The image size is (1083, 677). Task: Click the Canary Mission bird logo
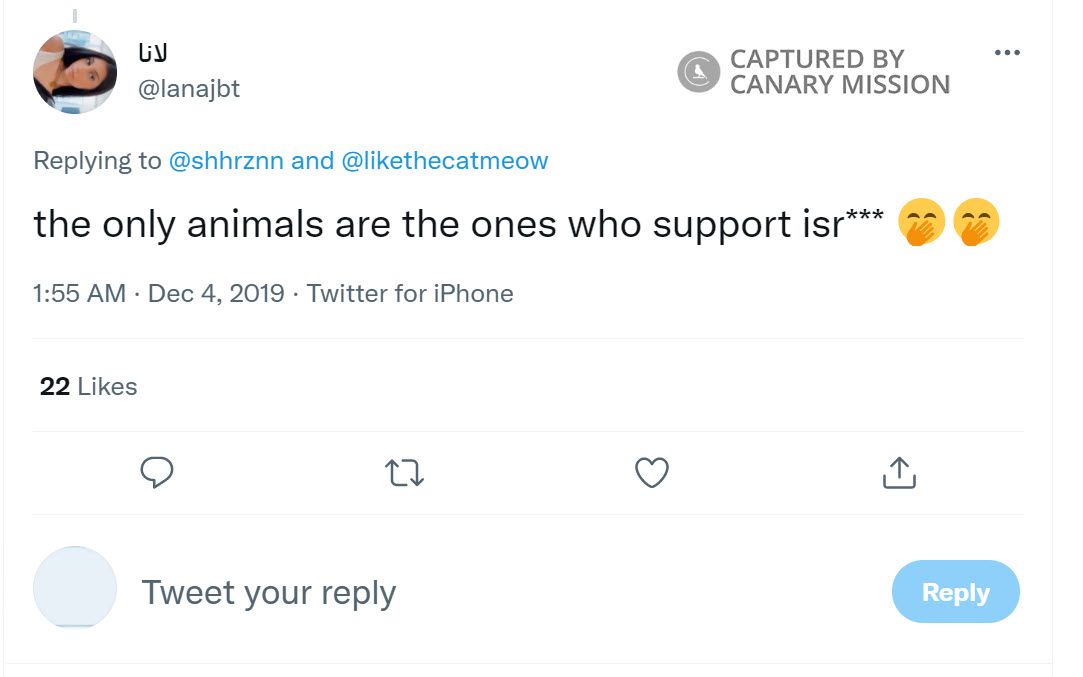click(x=698, y=72)
